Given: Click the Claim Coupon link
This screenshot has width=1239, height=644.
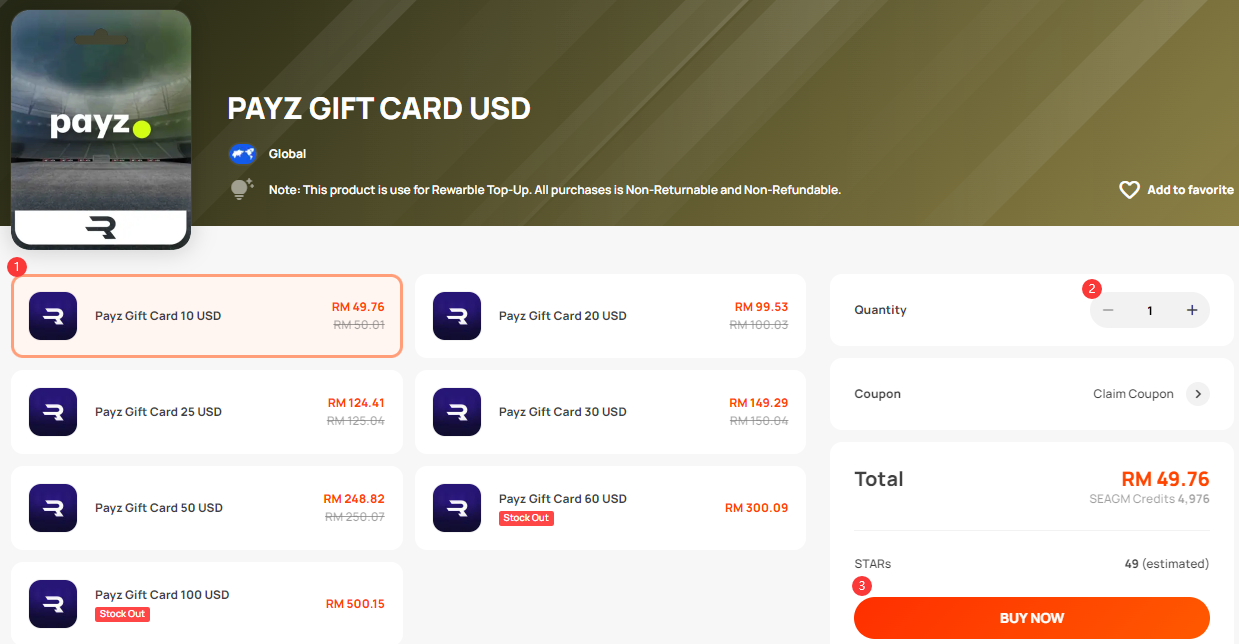Looking at the screenshot, I should pos(1133,394).
